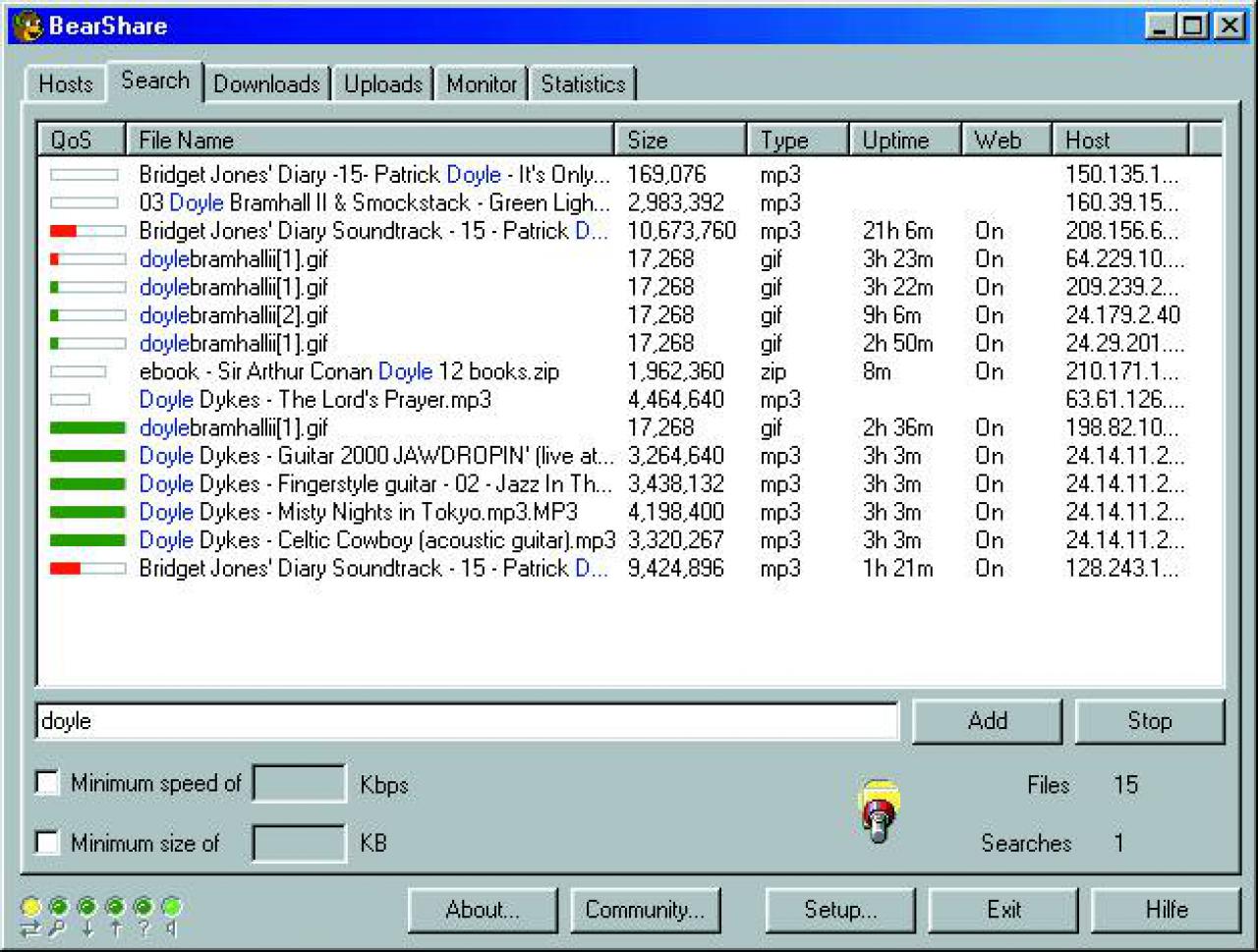Screen dimensions: 1258x952
Task: Select doylebramhallii[2].gif file
Action: coord(233,315)
